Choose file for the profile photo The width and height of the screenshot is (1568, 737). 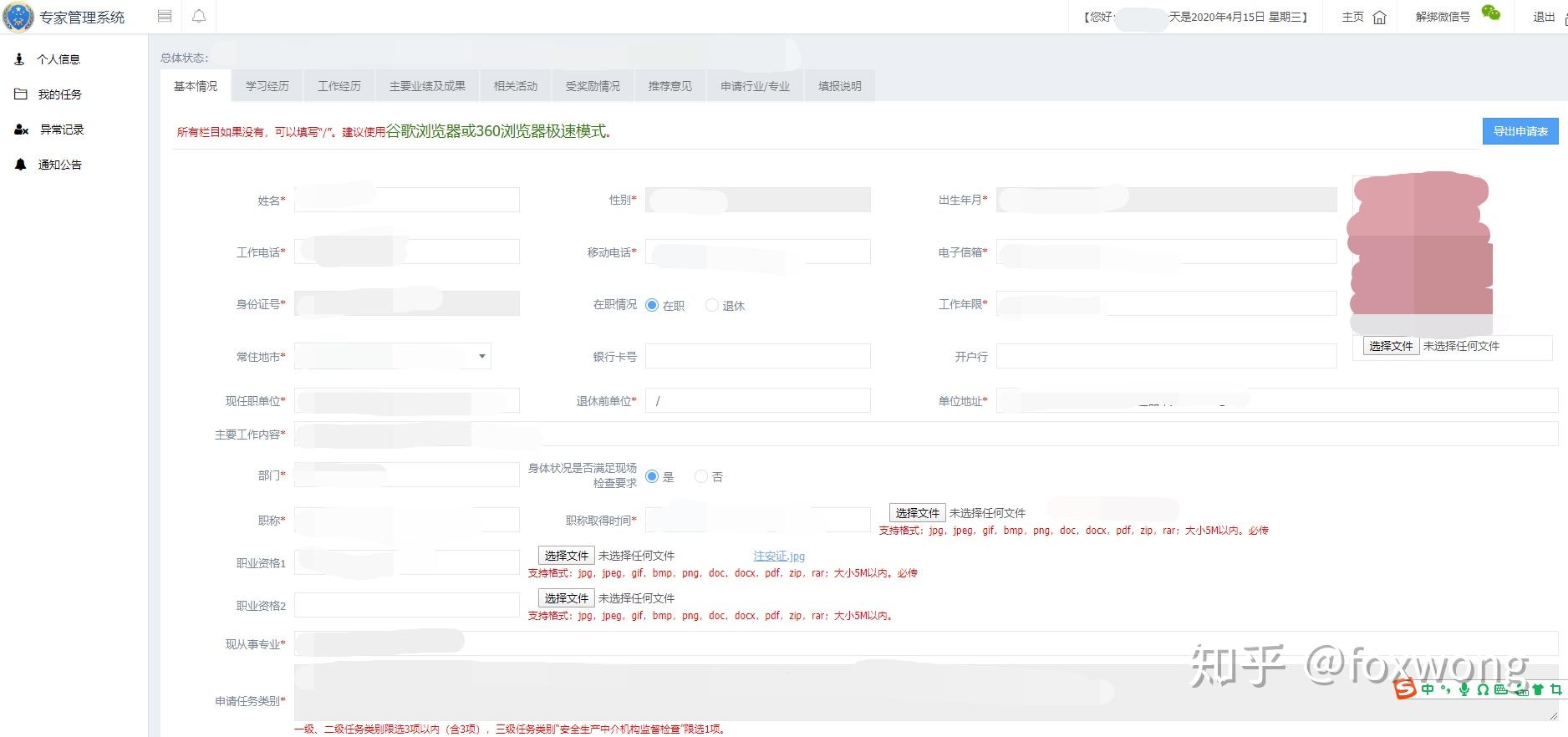(1391, 346)
